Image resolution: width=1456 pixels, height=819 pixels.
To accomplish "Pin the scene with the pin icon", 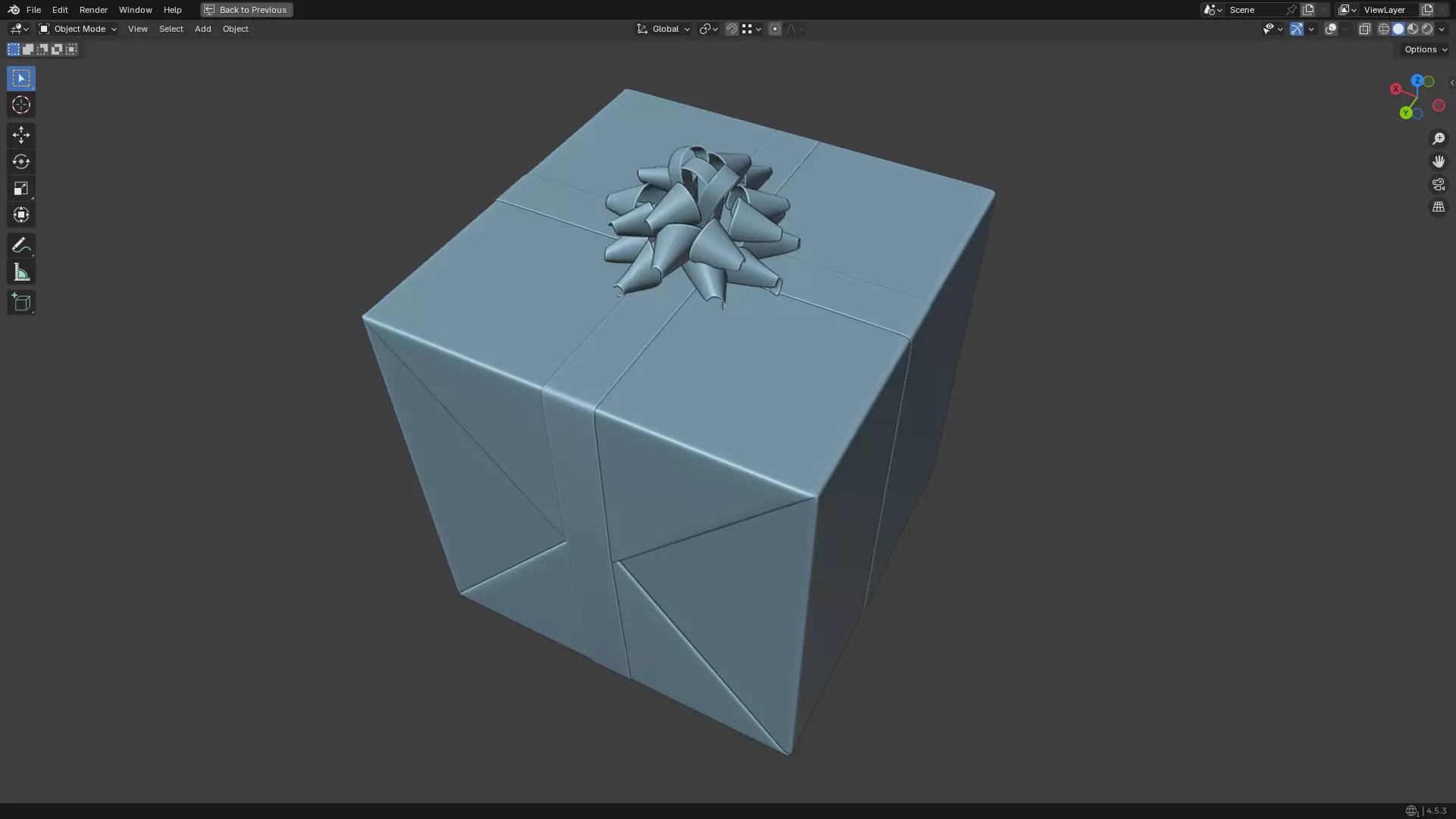I will coord(1291,10).
